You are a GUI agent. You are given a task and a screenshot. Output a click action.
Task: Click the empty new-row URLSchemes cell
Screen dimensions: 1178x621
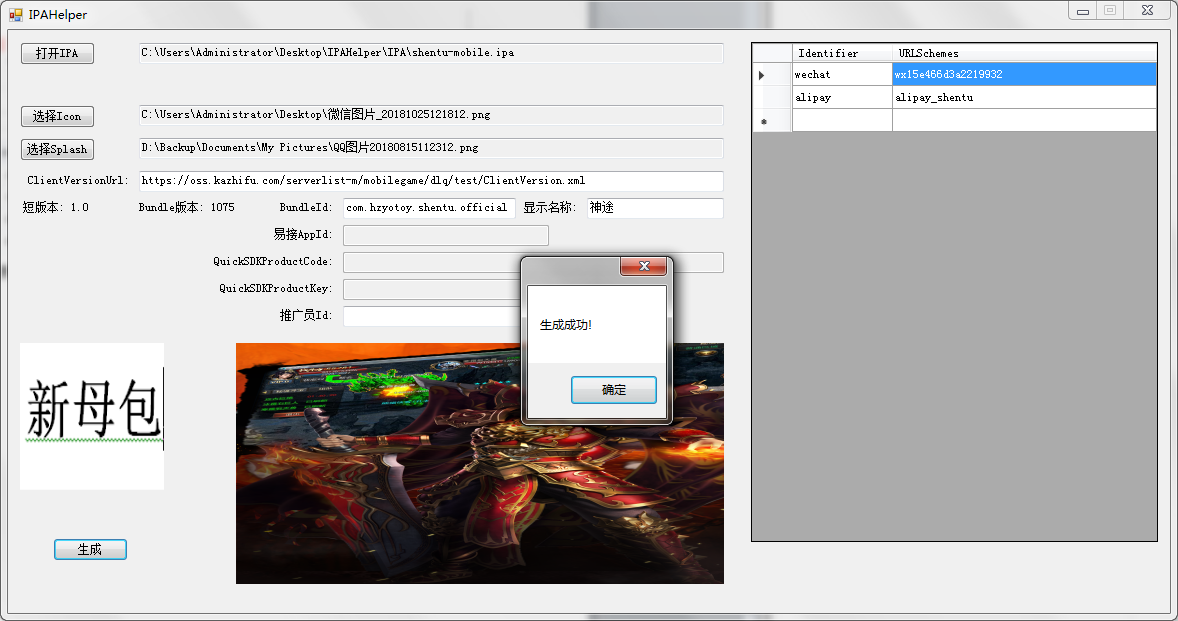[x=1024, y=121]
